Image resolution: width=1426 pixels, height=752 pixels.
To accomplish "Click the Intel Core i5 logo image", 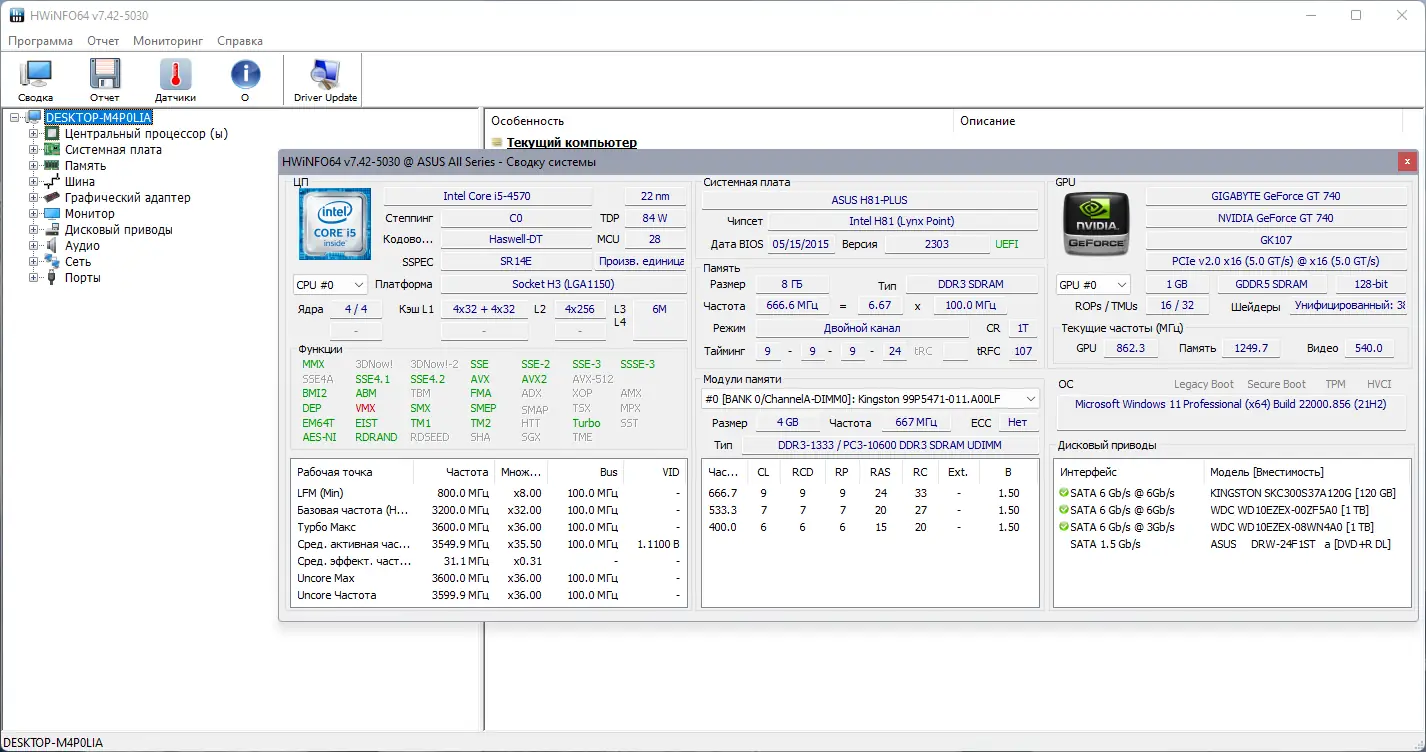I will coord(335,223).
